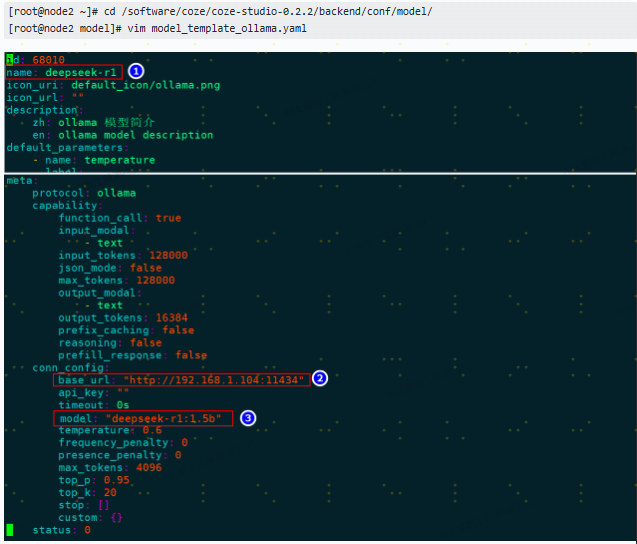Click the capability: key line
Image resolution: width=637 pixels, height=544 pixels.
(67, 206)
